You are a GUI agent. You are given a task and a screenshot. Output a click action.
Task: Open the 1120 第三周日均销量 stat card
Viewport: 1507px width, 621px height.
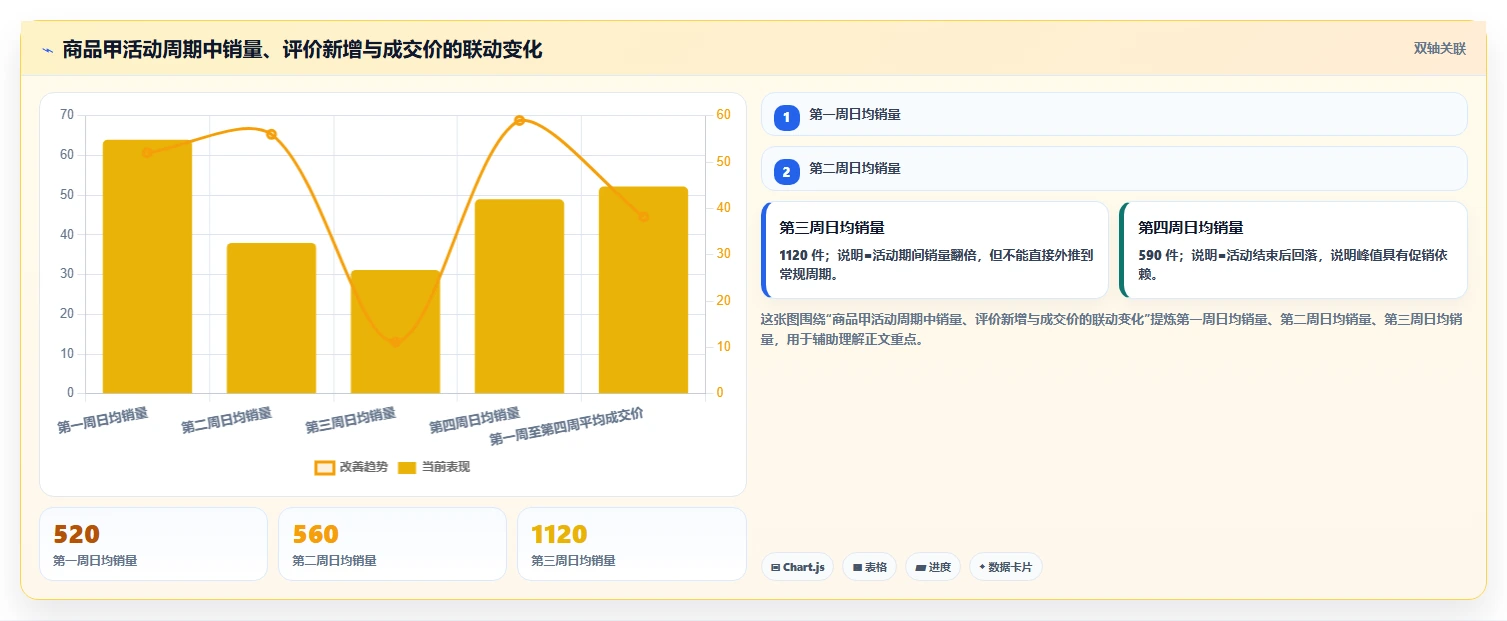[631, 544]
